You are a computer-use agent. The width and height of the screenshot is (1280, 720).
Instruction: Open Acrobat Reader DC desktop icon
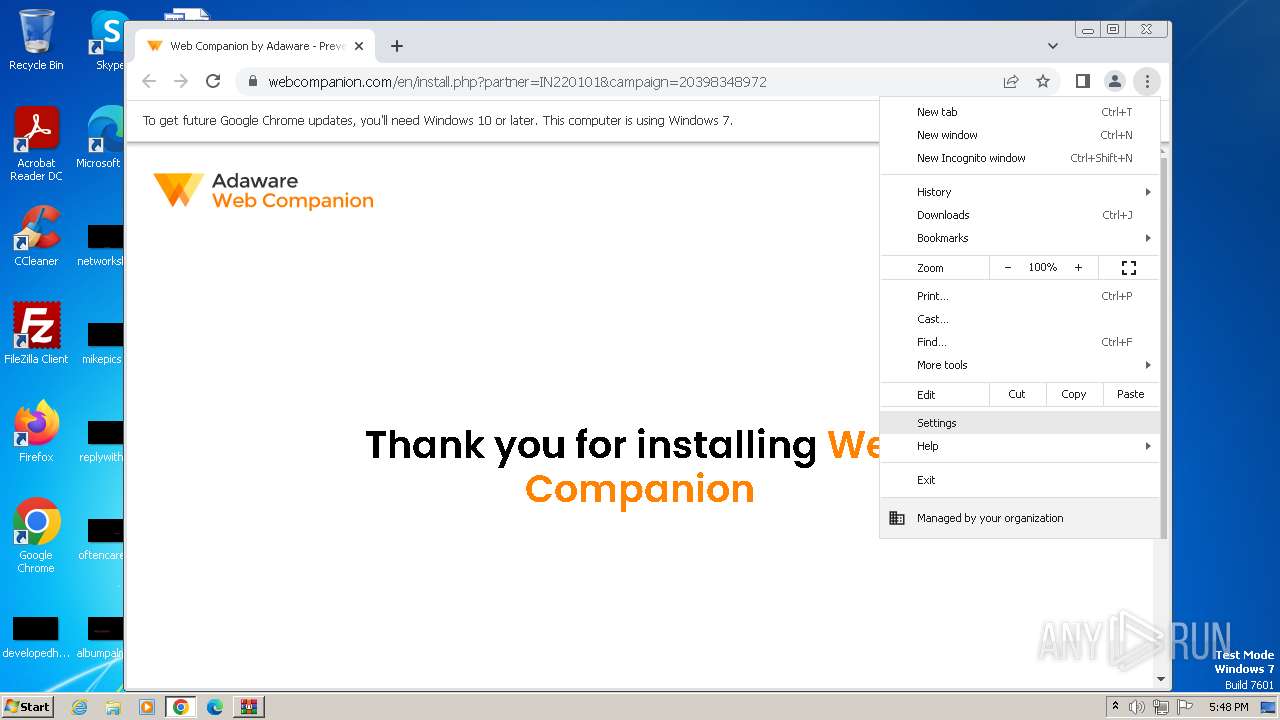click(x=36, y=144)
